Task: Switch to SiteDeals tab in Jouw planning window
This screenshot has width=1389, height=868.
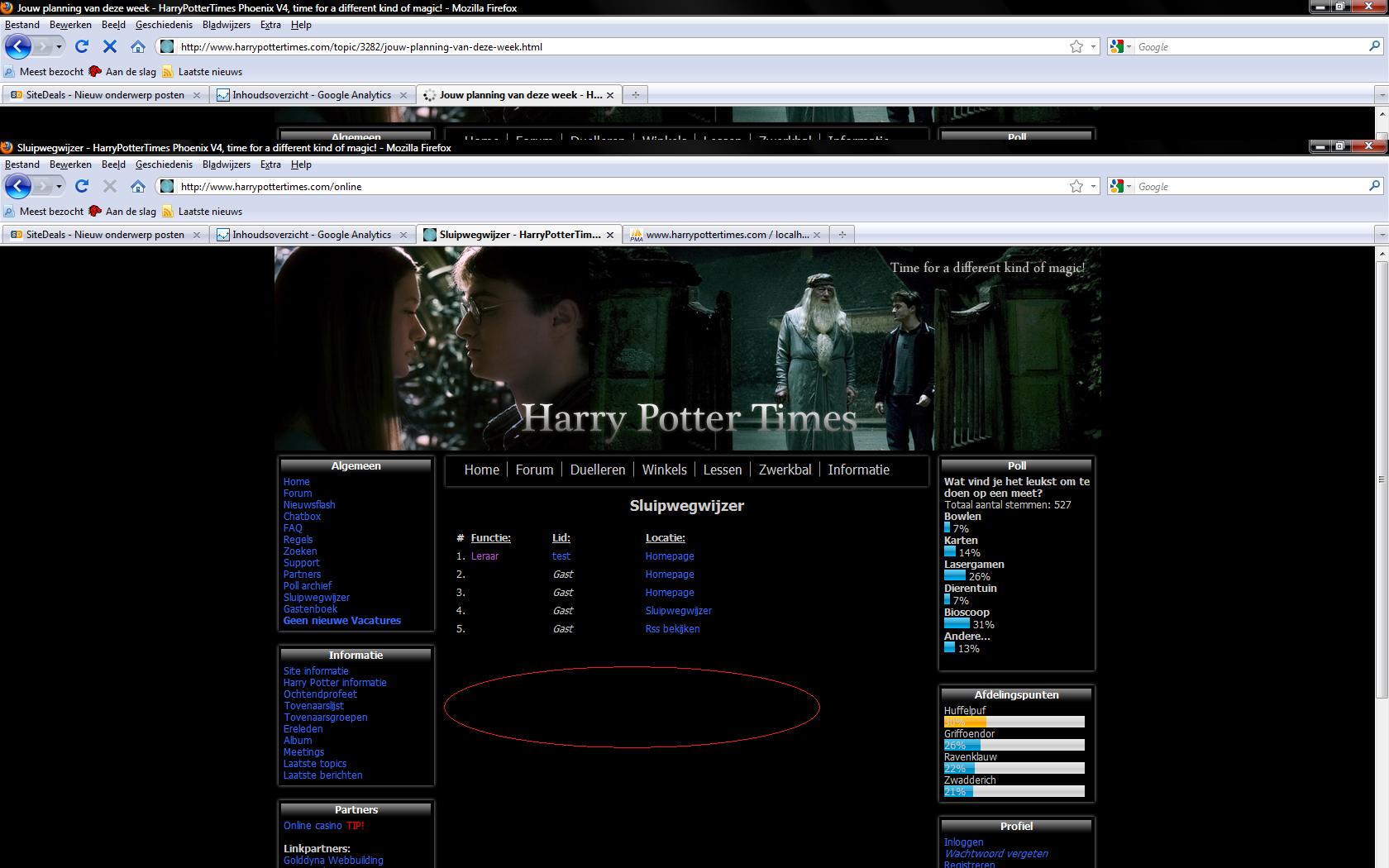Action: coord(104,95)
